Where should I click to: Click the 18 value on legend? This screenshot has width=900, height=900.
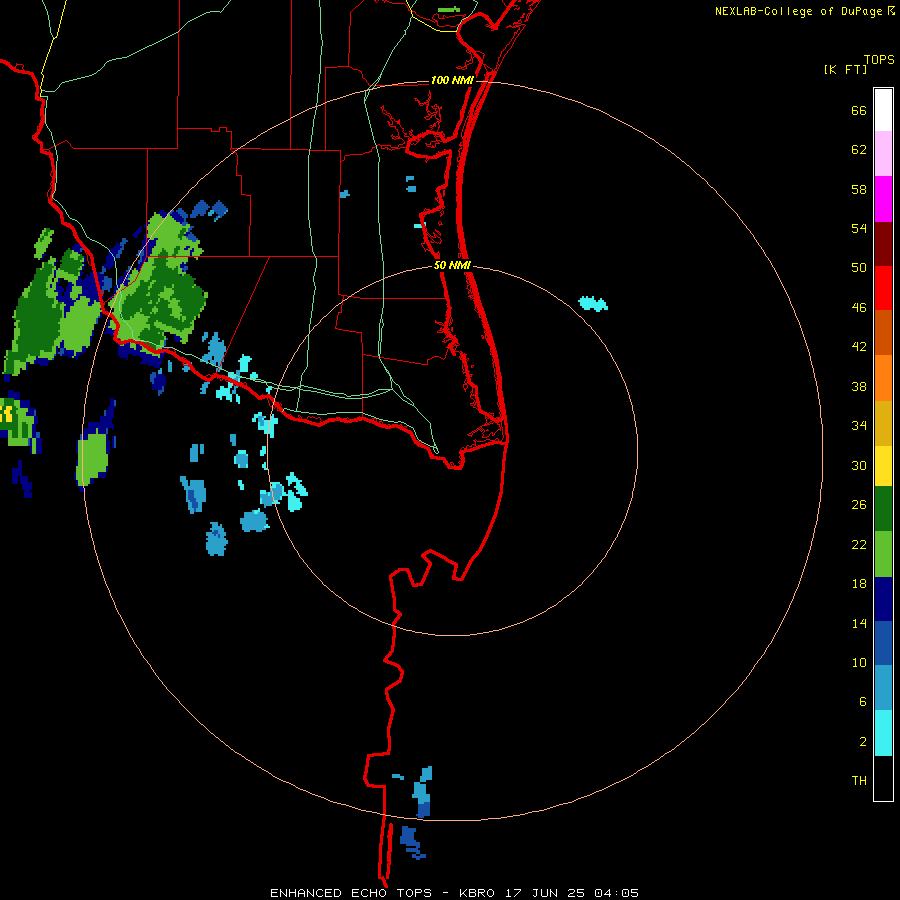point(859,584)
